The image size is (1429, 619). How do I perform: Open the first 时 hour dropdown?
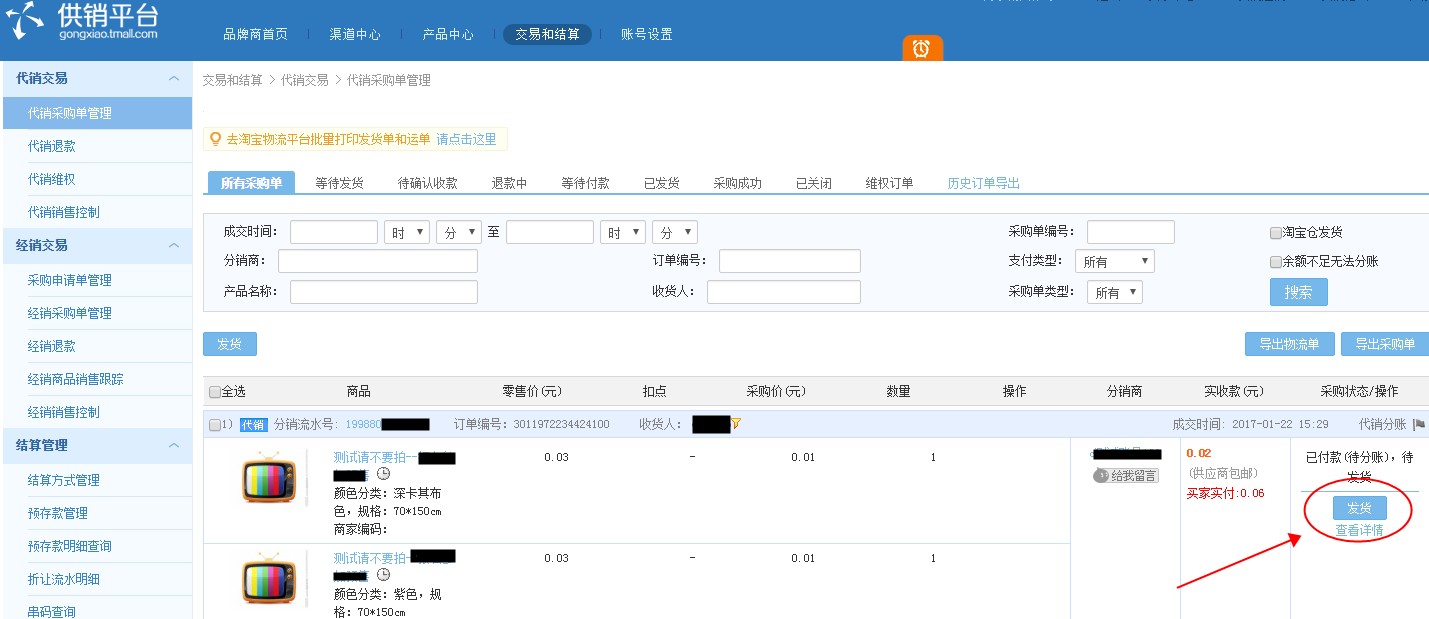click(x=407, y=232)
